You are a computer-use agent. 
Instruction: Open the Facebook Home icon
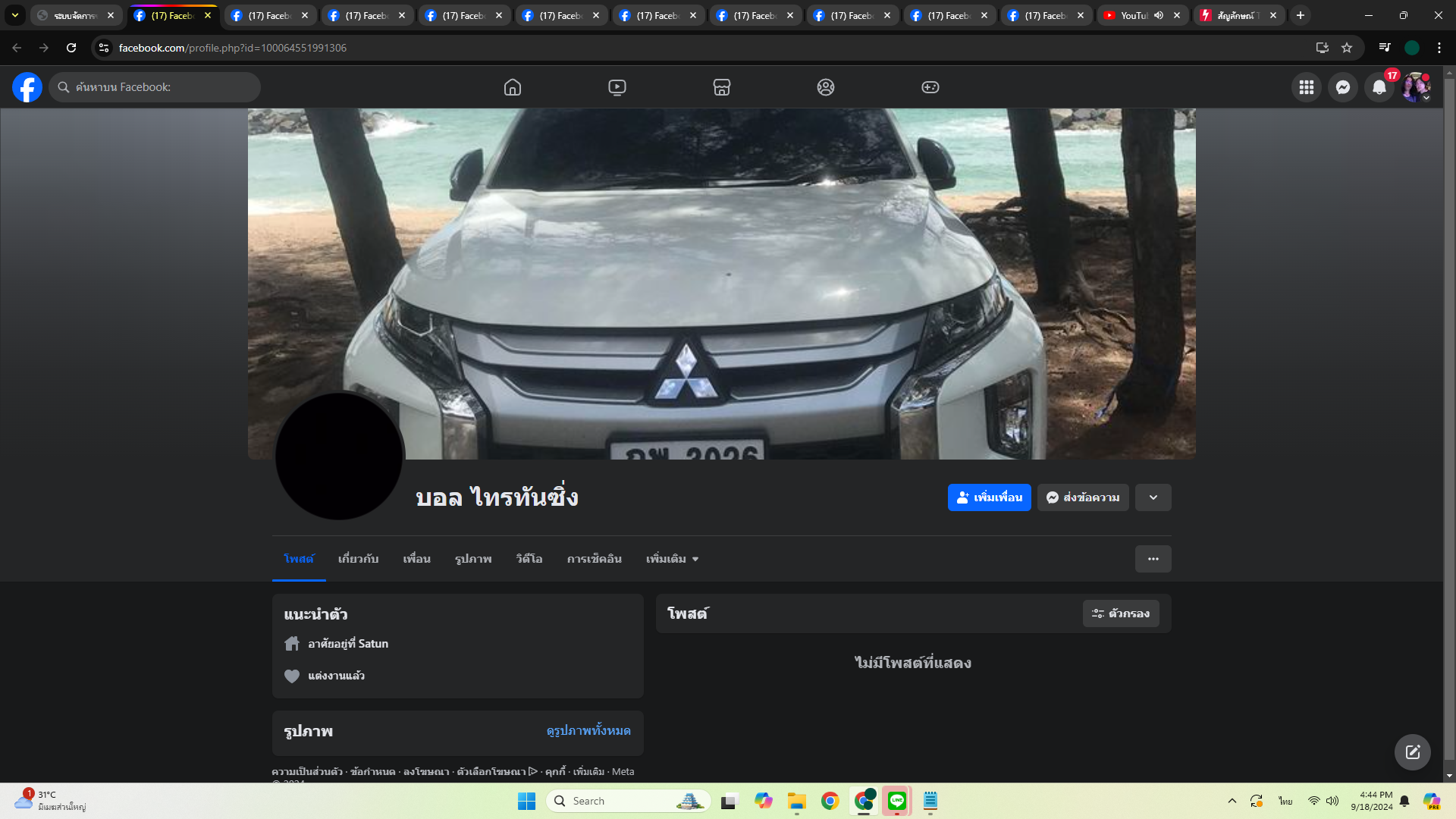pos(513,87)
